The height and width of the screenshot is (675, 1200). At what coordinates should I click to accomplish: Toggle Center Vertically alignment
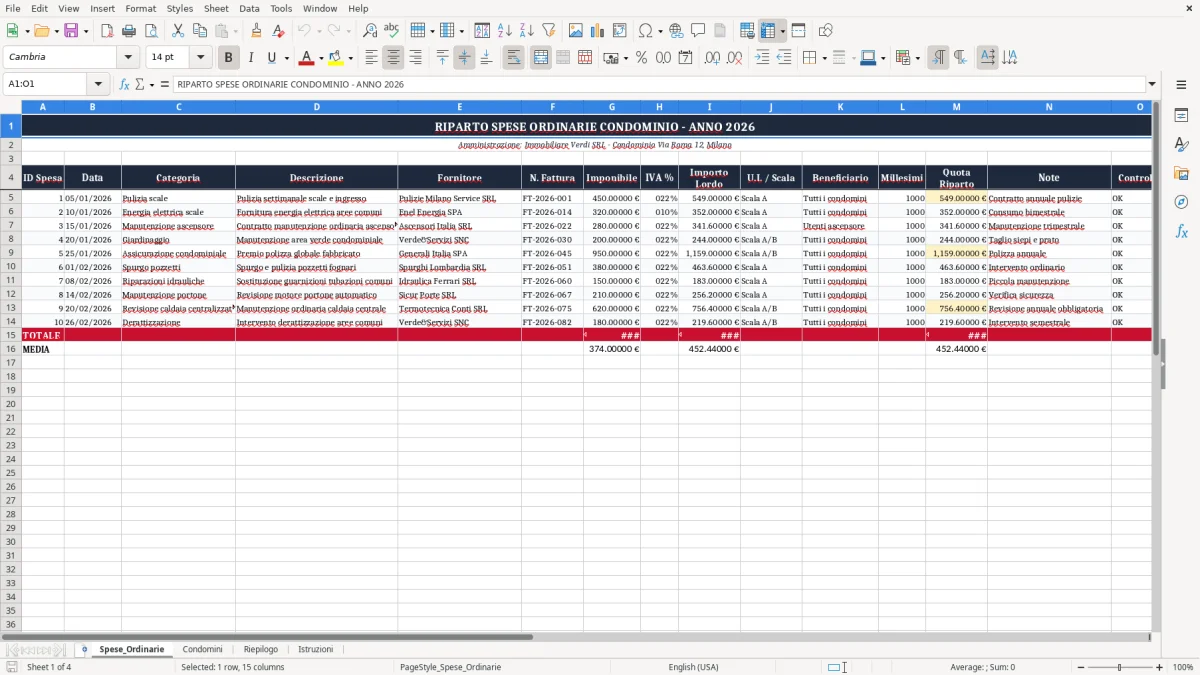point(464,58)
